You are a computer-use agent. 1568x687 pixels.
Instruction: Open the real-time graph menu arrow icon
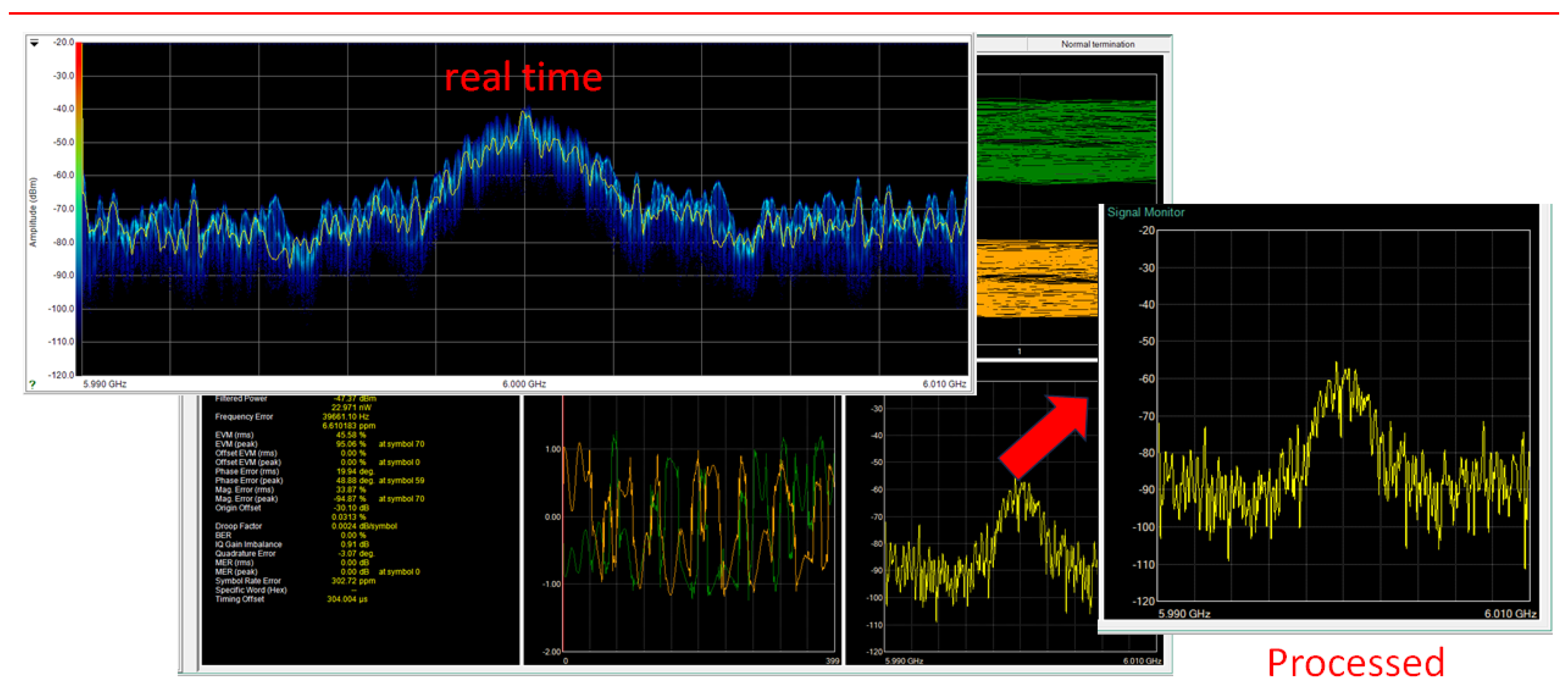(x=35, y=43)
